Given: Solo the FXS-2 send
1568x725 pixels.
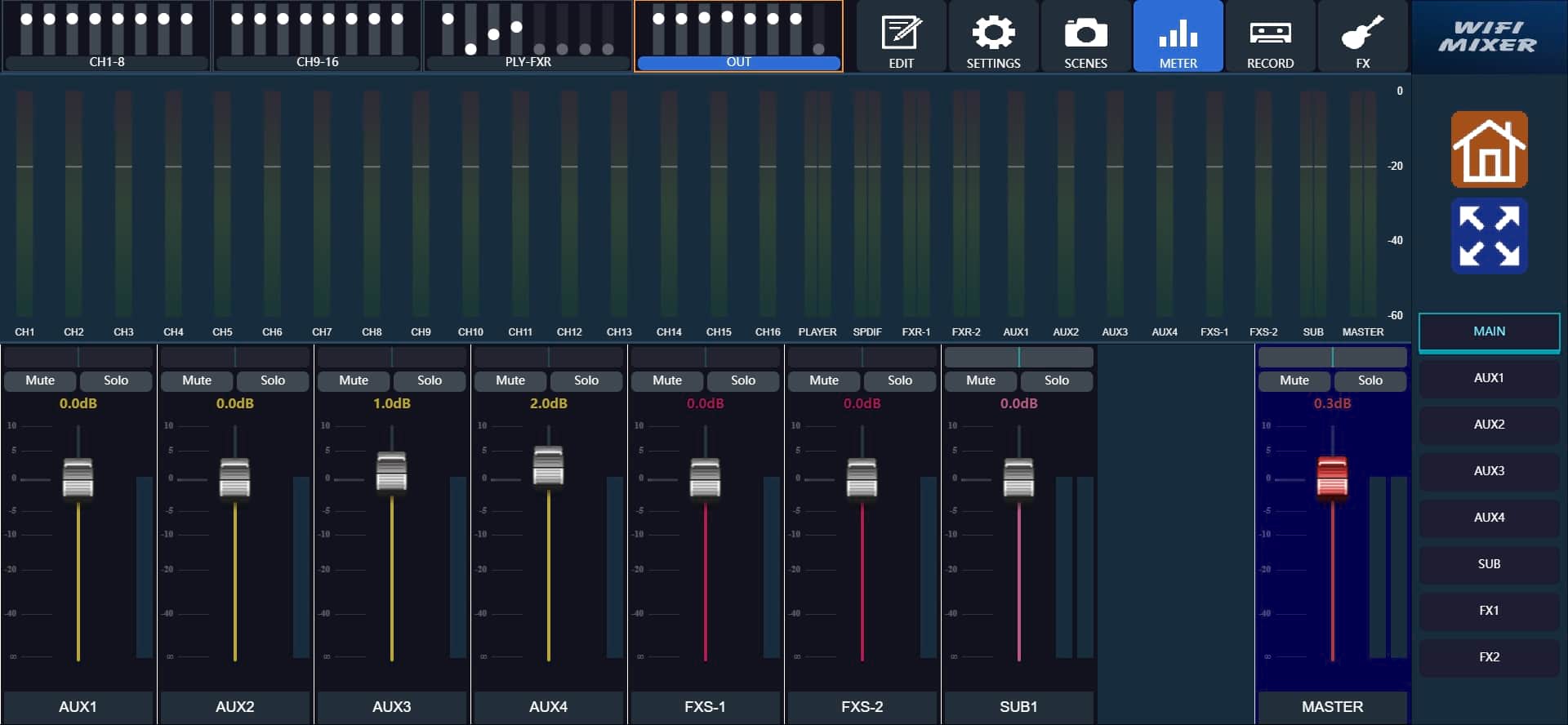Looking at the screenshot, I should click(x=900, y=380).
